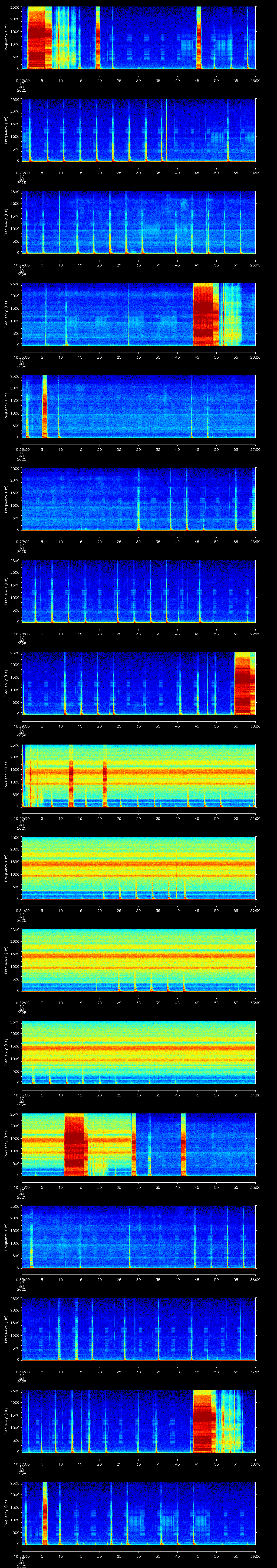Click the 31:00 end time label
277x1568 pixels.
pos(256,818)
